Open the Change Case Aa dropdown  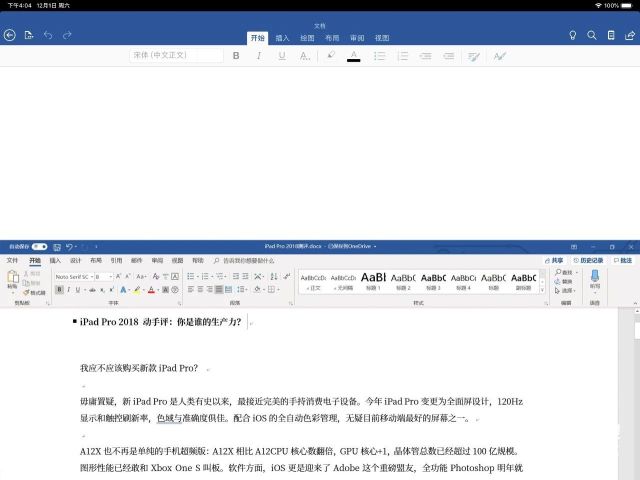click(141, 277)
